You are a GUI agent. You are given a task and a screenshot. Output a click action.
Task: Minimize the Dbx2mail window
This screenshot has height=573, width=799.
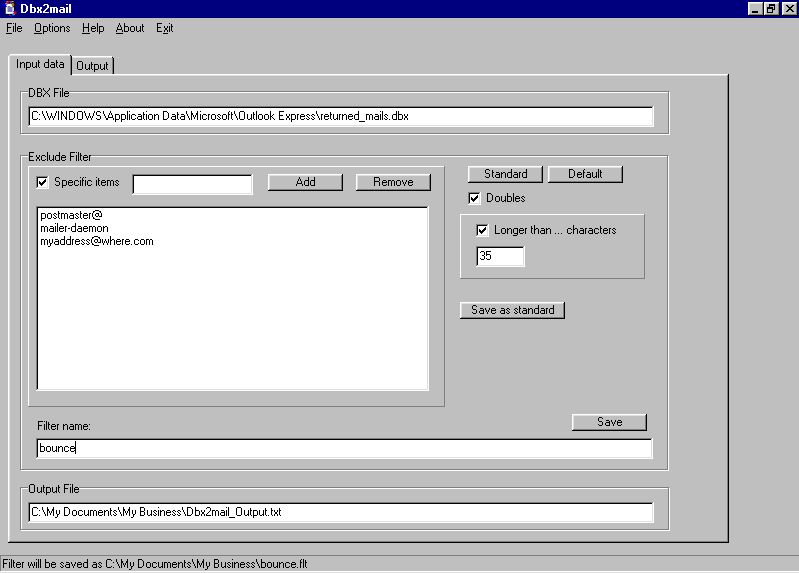pyautogui.click(x=755, y=9)
